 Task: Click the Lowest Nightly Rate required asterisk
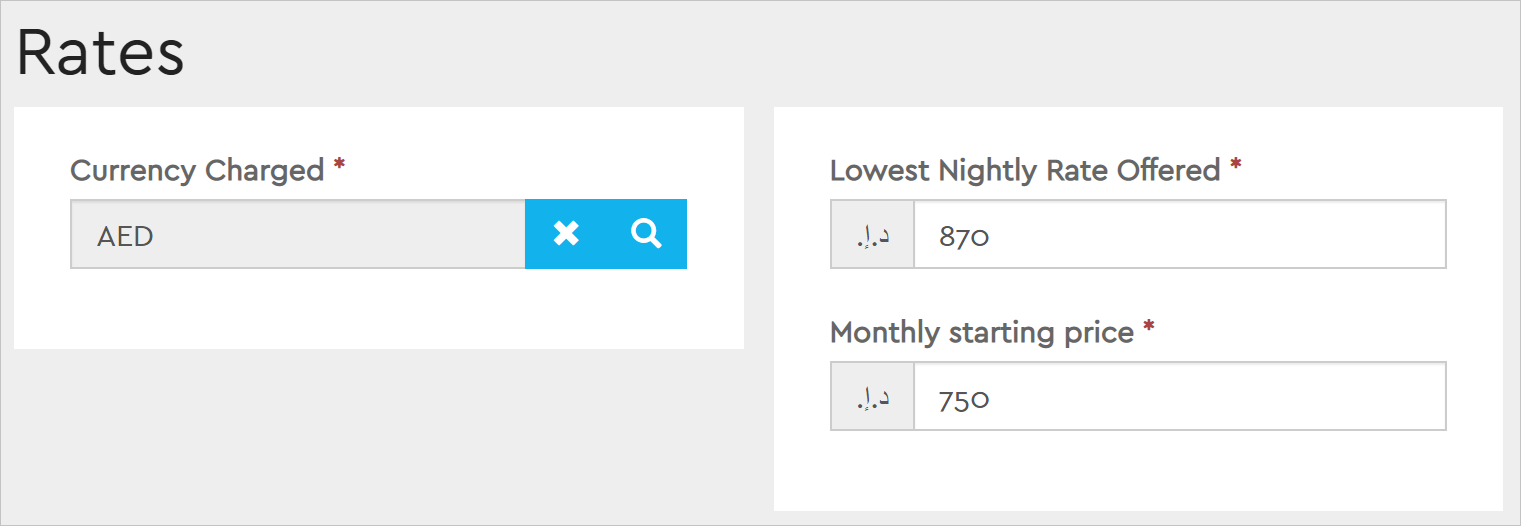tap(1236, 166)
